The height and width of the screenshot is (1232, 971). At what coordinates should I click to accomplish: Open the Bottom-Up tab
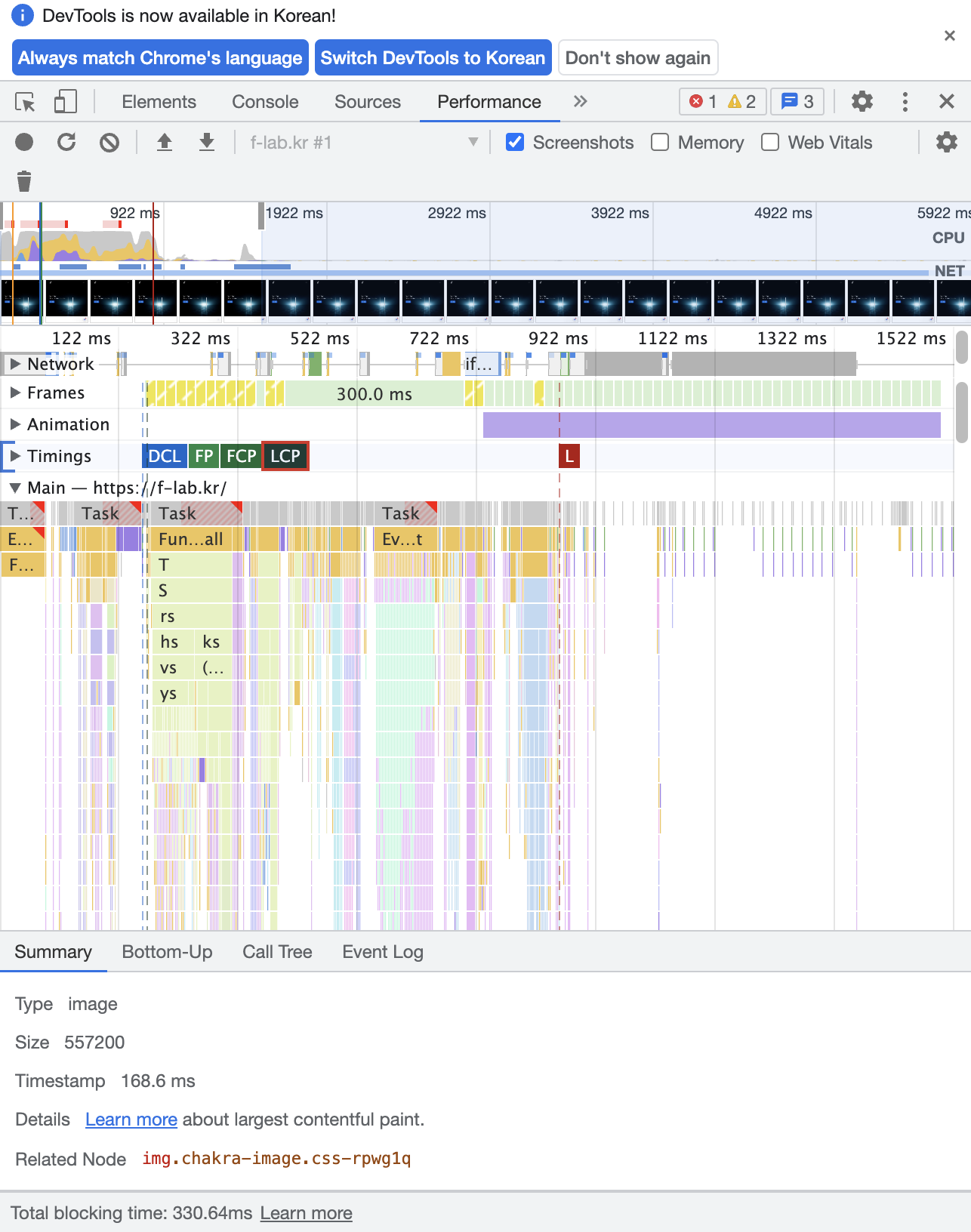(167, 952)
